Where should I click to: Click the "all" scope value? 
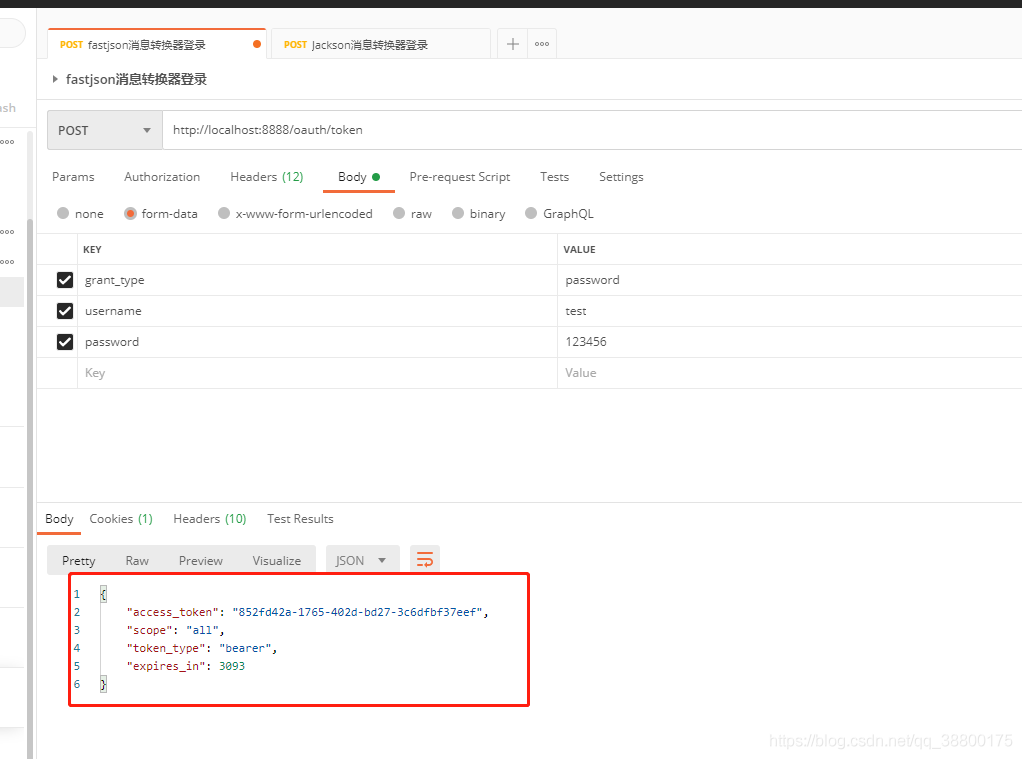(x=202, y=631)
